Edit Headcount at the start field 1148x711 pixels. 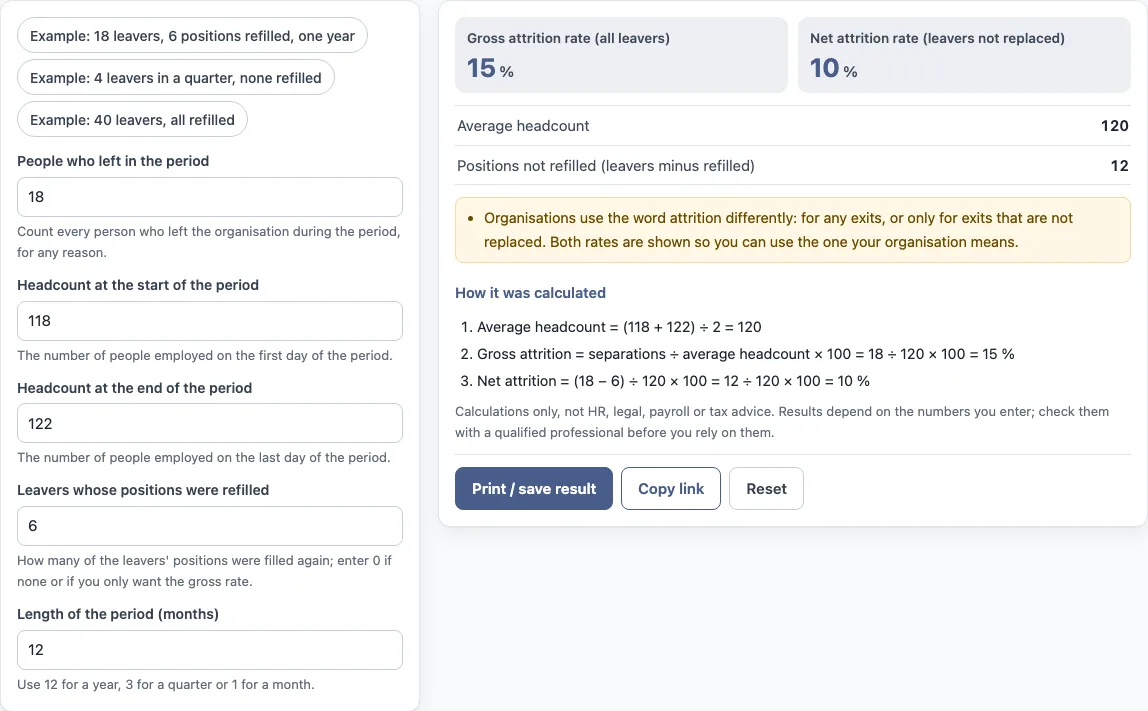pos(210,321)
